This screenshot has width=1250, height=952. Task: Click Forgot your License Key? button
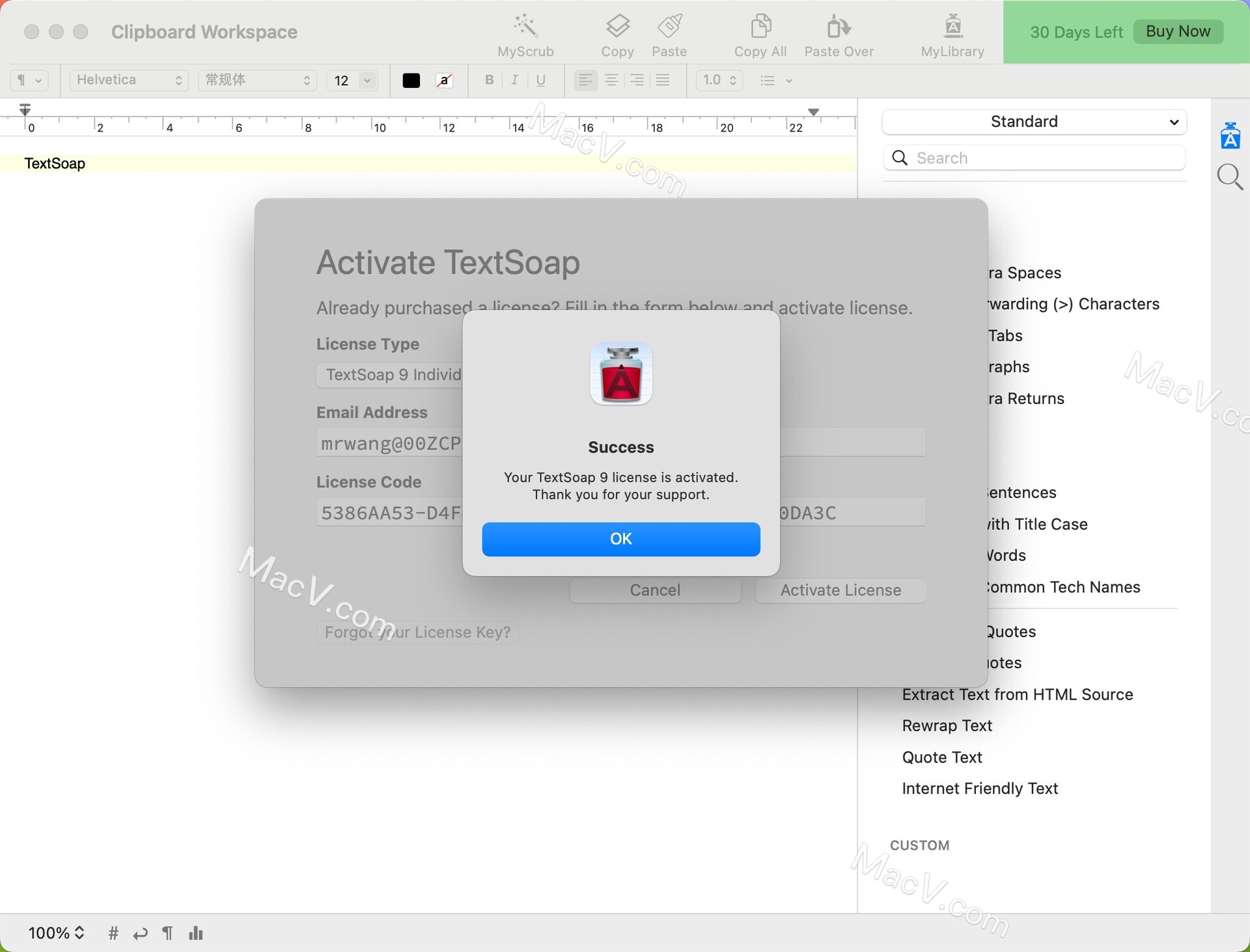417,632
